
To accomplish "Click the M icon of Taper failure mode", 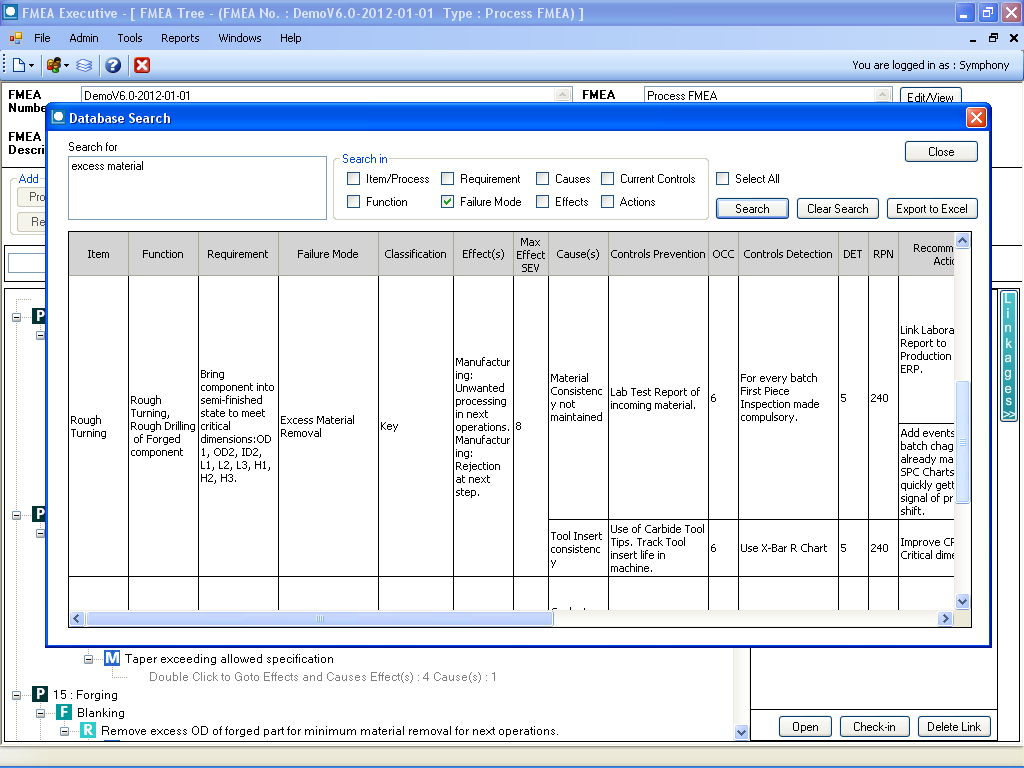I will (x=112, y=658).
